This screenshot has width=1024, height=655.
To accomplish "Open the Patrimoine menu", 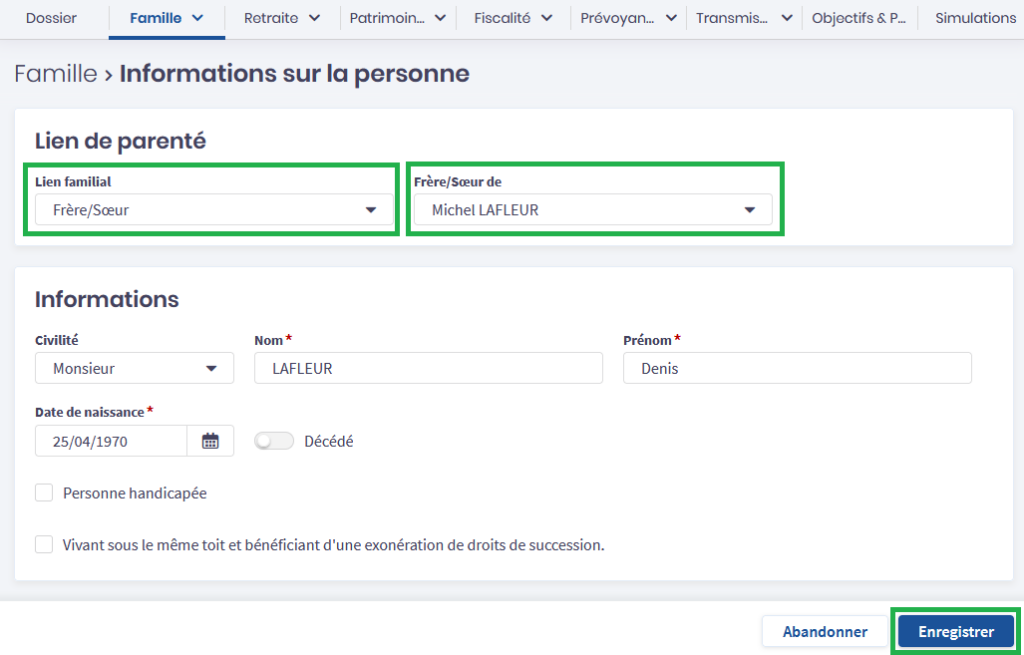I will pyautogui.click(x=397, y=18).
